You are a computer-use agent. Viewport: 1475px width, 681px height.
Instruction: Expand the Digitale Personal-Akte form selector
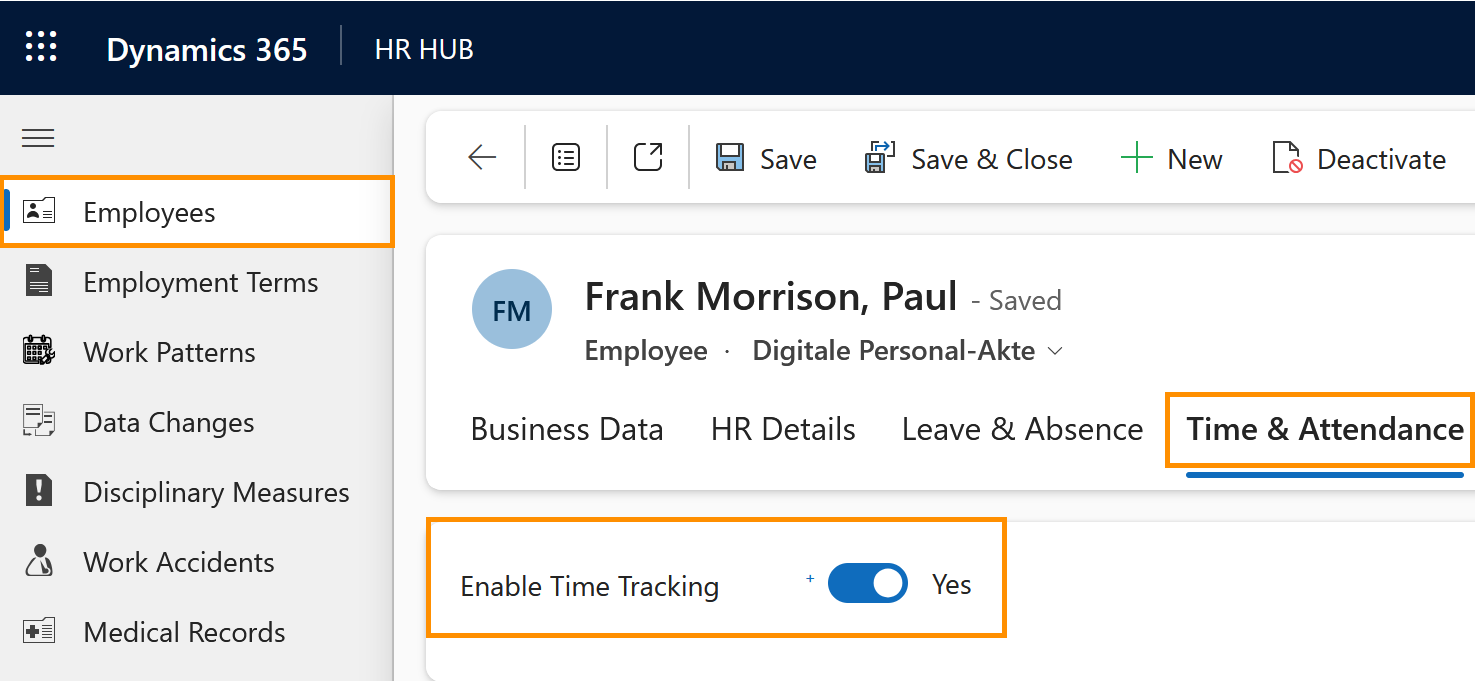tap(1055, 351)
